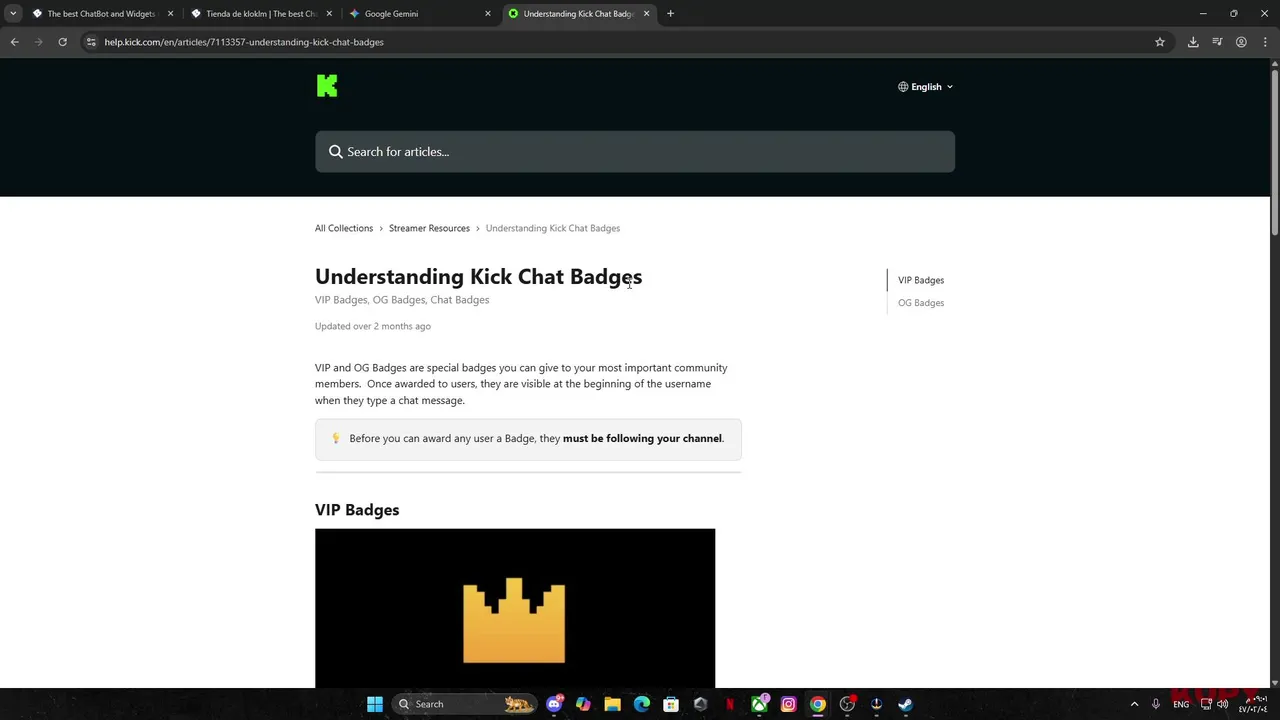Open Discord from the taskbar

point(554,704)
